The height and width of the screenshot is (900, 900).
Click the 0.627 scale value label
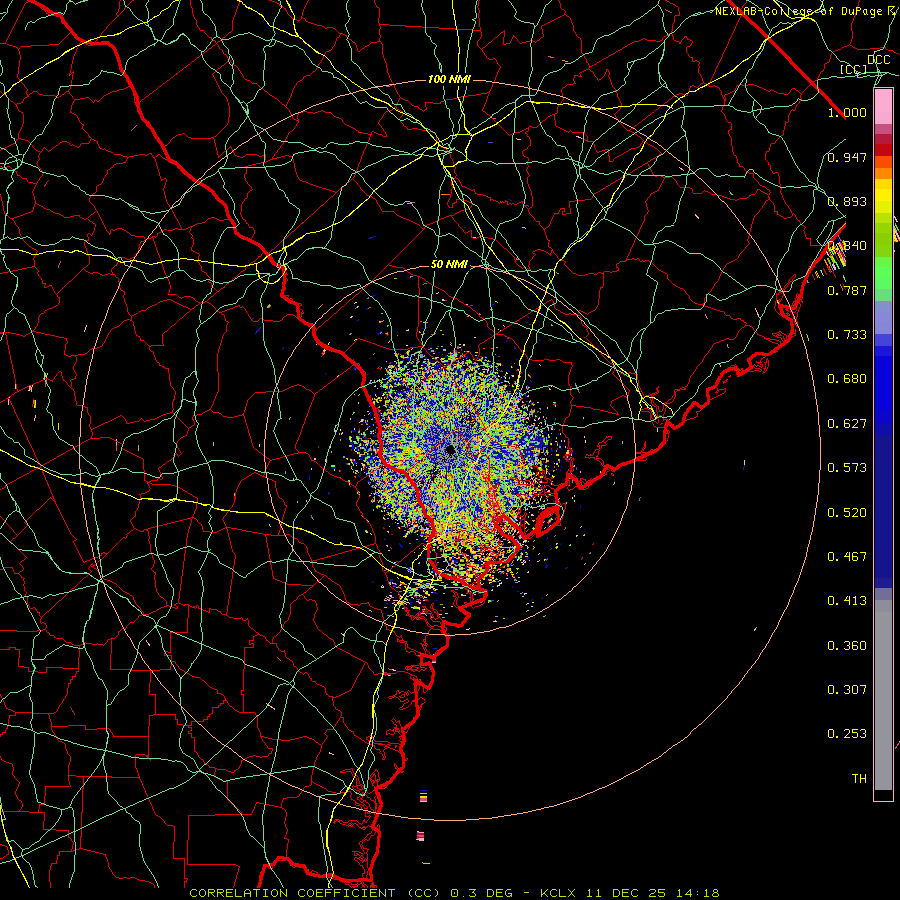click(847, 424)
